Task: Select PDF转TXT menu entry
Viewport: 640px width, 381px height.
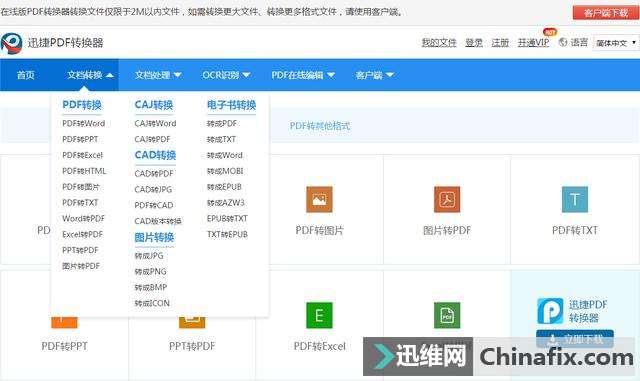Action: [x=80, y=203]
